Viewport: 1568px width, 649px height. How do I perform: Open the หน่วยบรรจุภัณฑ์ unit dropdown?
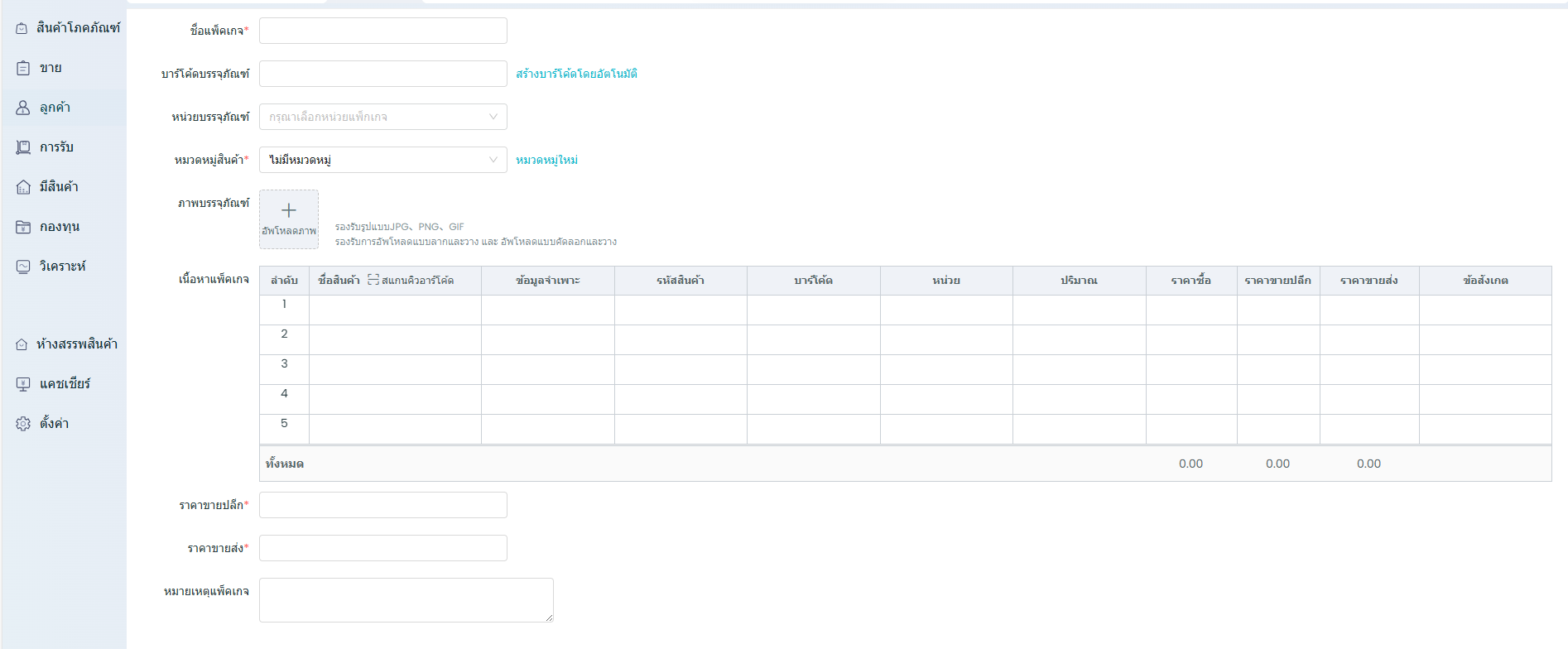click(x=382, y=117)
